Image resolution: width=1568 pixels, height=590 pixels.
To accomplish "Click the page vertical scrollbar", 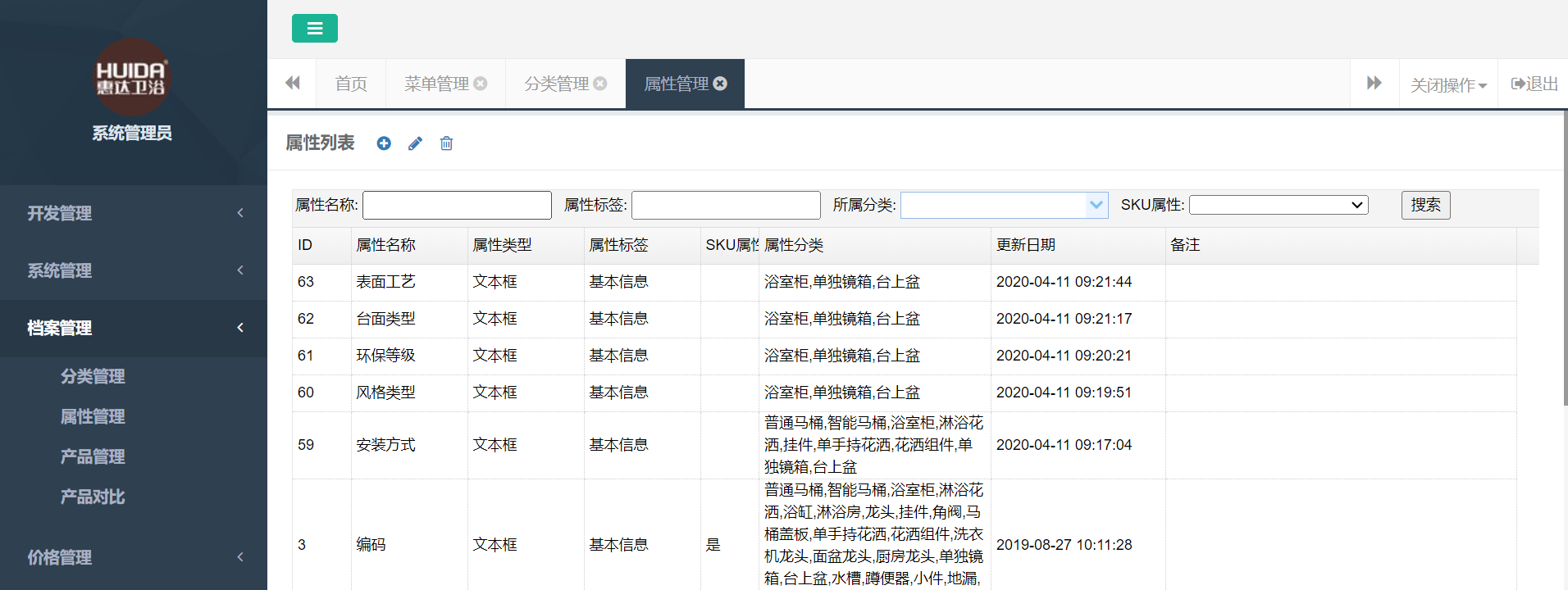I will pos(1565,258).
